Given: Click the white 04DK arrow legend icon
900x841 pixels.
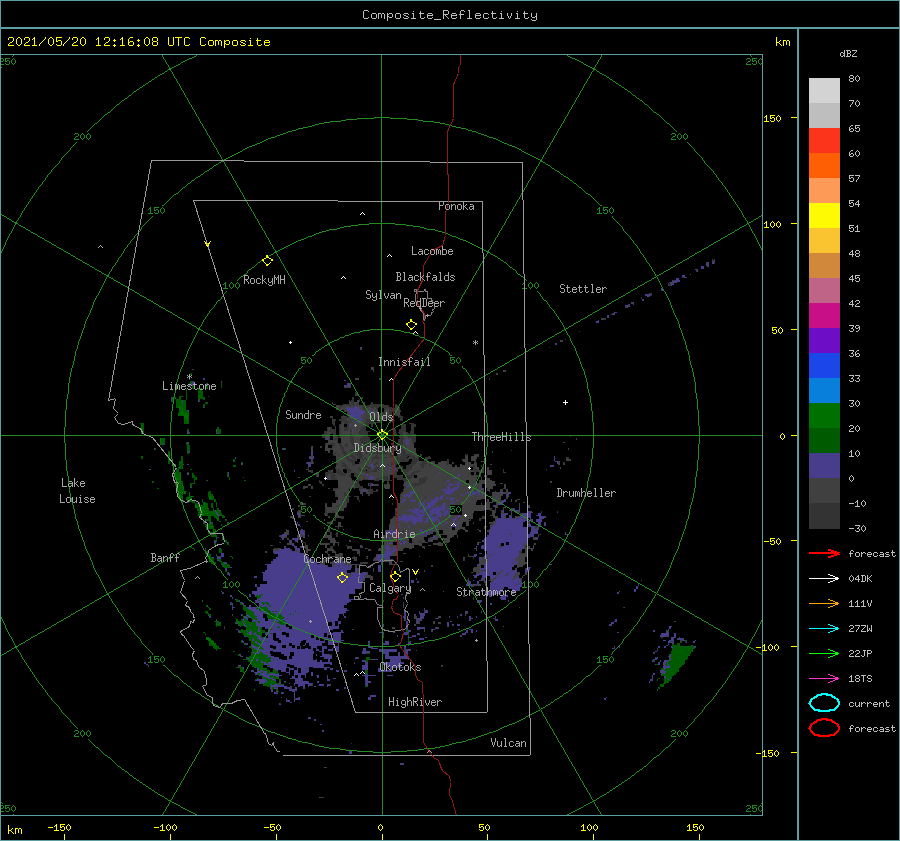Looking at the screenshot, I should (x=824, y=578).
